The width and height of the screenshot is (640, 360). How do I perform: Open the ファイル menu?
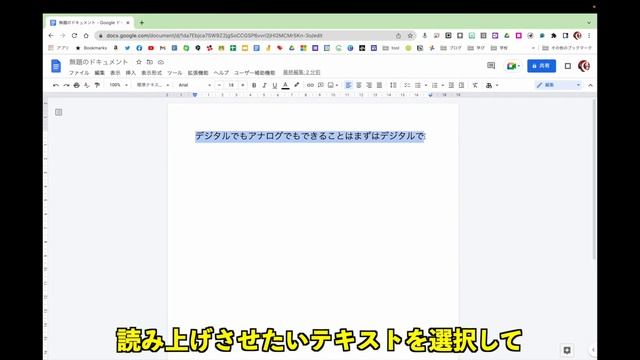click(x=79, y=73)
